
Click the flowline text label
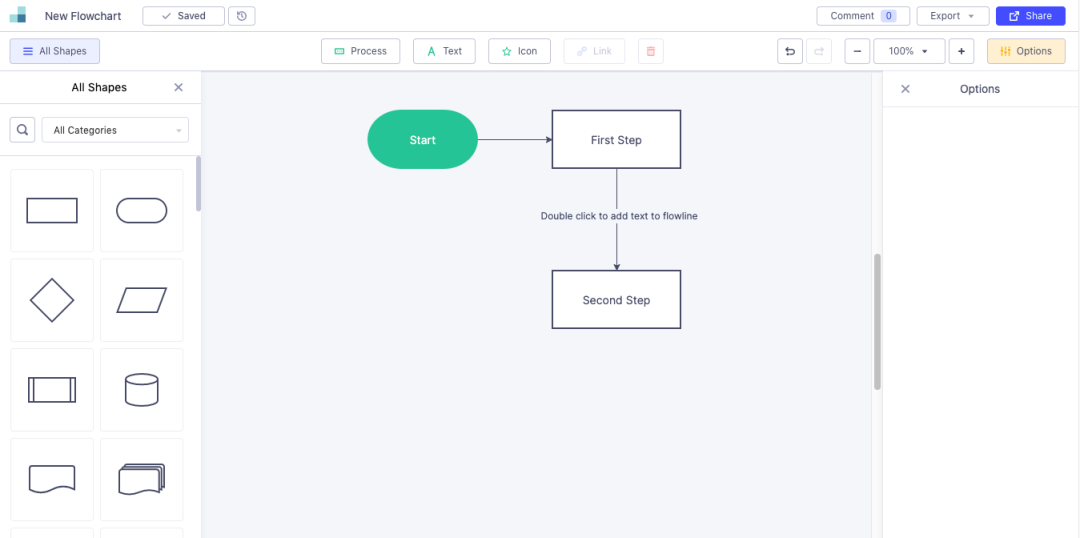pyautogui.click(x=619, y=216)
